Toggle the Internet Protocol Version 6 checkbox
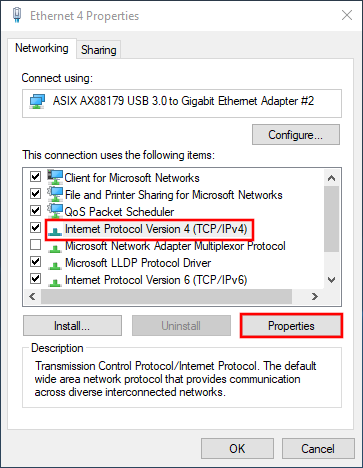This screenshot has height=468, width=363. click(35, 278)
